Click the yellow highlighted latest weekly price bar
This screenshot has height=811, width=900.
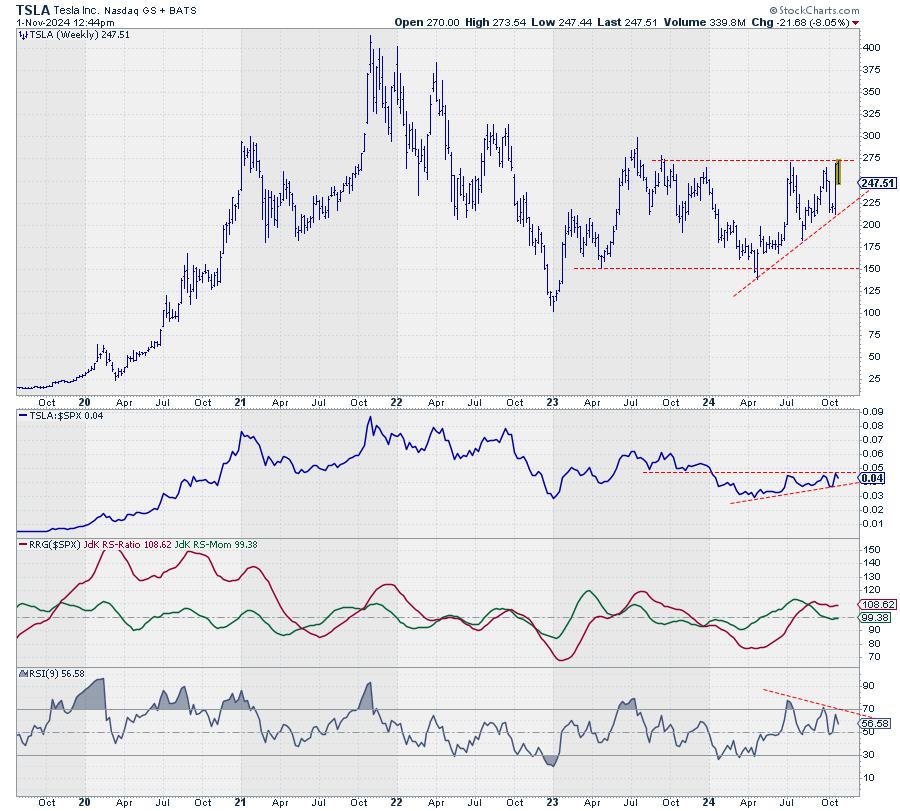(x=839, y=172)
